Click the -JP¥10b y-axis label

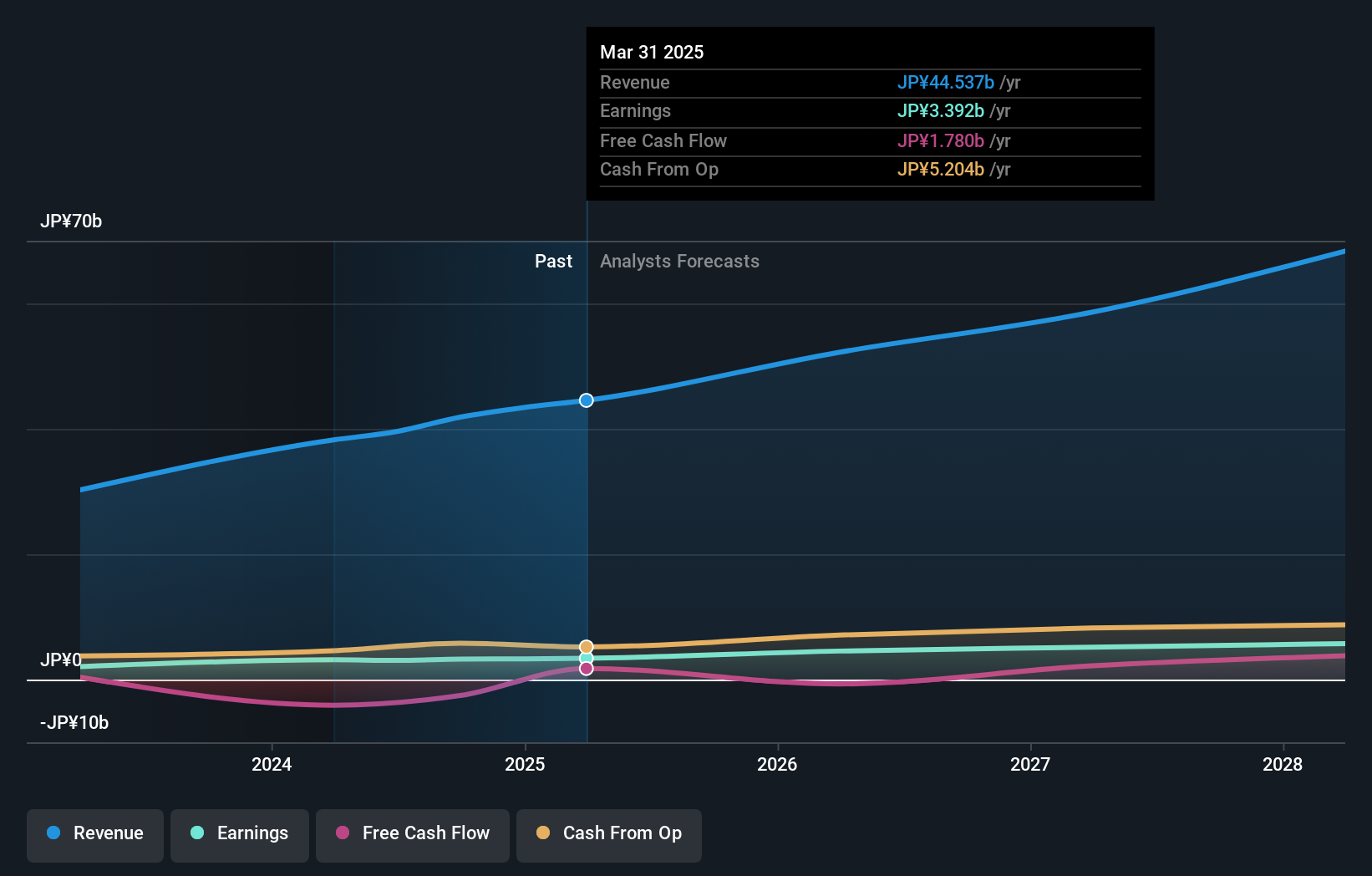[x=74, y=723]
